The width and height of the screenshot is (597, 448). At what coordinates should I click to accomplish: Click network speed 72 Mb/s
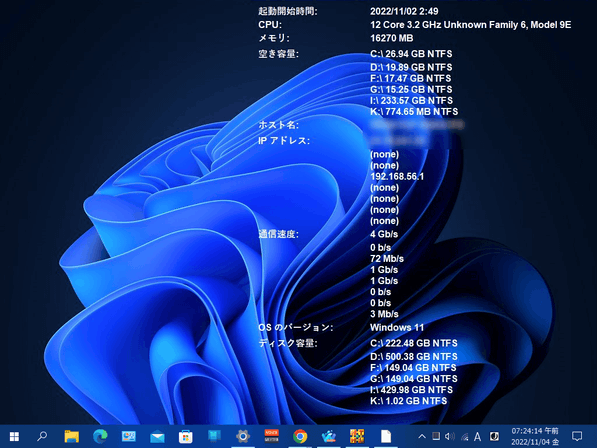pos(387,259)
